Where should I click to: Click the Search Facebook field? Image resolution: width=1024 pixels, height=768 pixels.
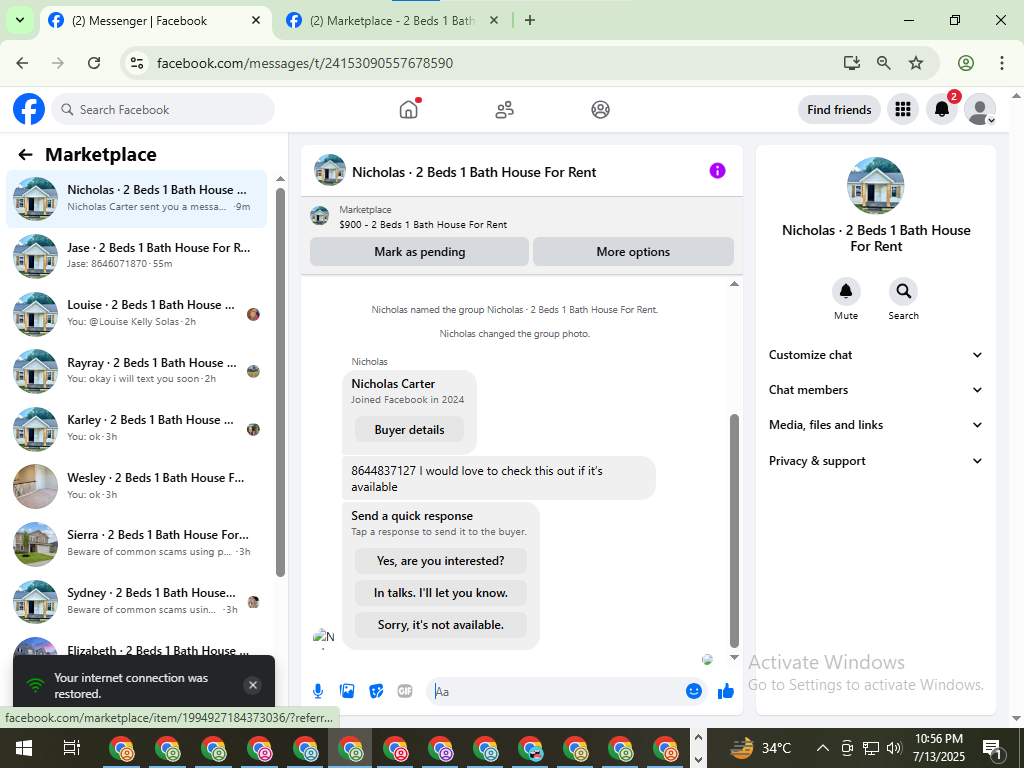163,109
